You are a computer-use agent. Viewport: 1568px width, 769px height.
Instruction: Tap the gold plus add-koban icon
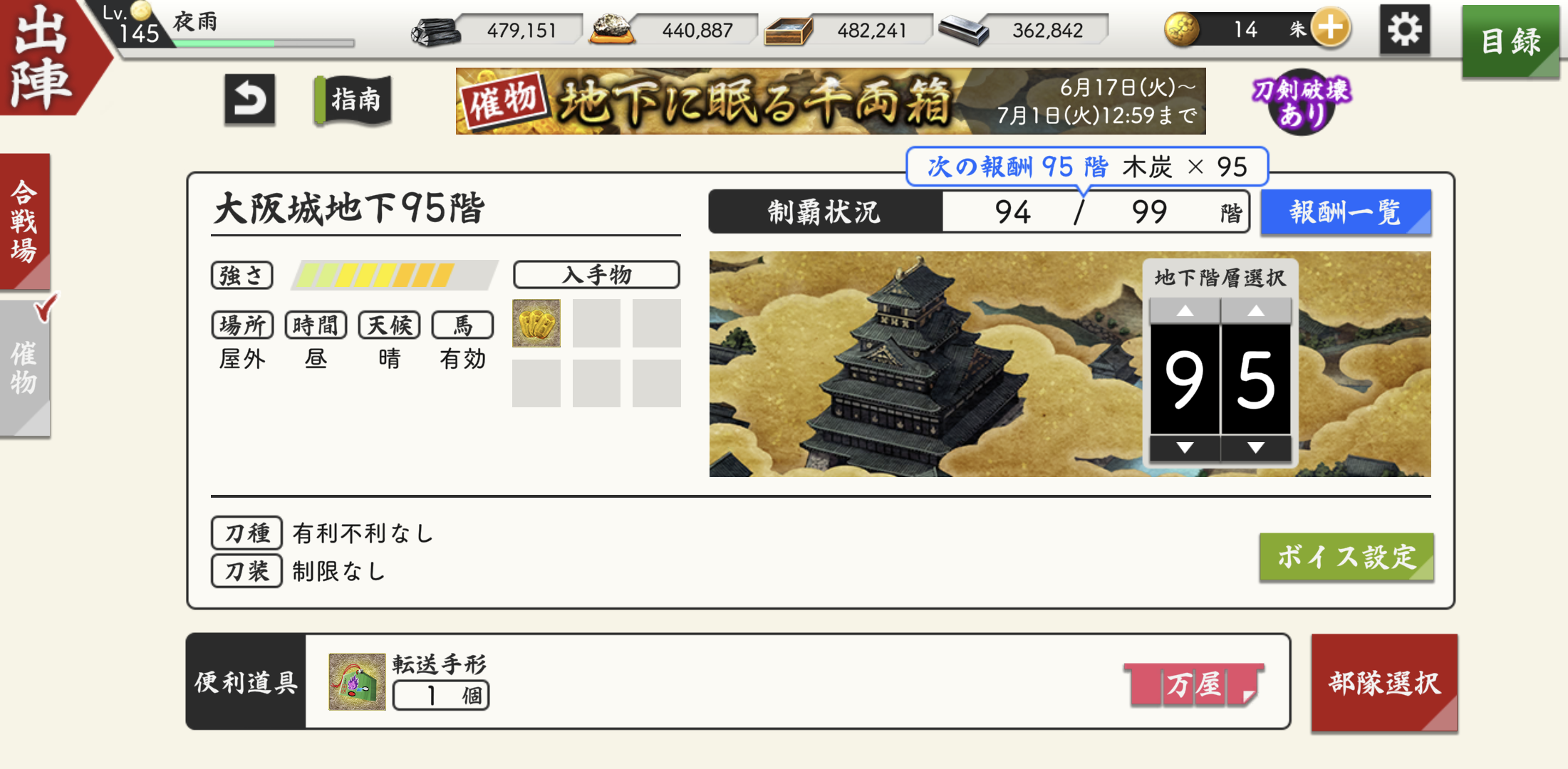click(1330, 28)
